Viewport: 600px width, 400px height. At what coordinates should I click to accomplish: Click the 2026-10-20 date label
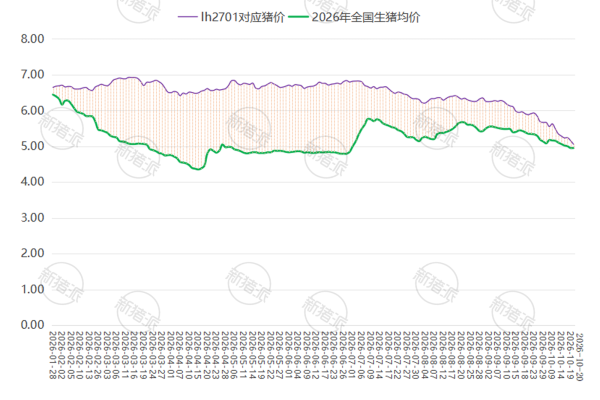point(579,357)
